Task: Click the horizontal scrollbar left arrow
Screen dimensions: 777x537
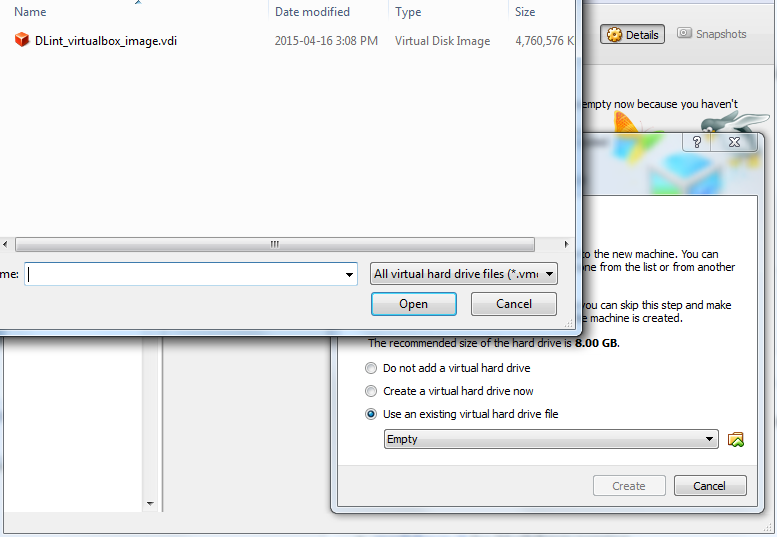Action: click(5, 244)
